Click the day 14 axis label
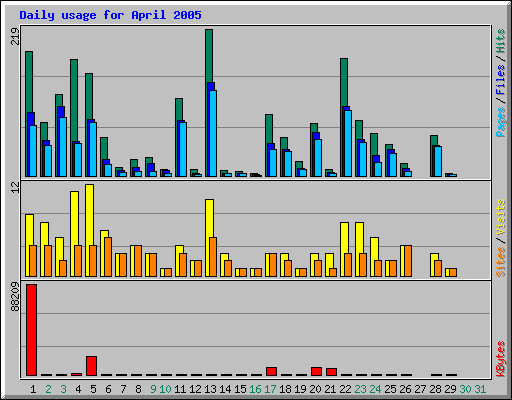512x400 pixels. (x=225, y=389)
